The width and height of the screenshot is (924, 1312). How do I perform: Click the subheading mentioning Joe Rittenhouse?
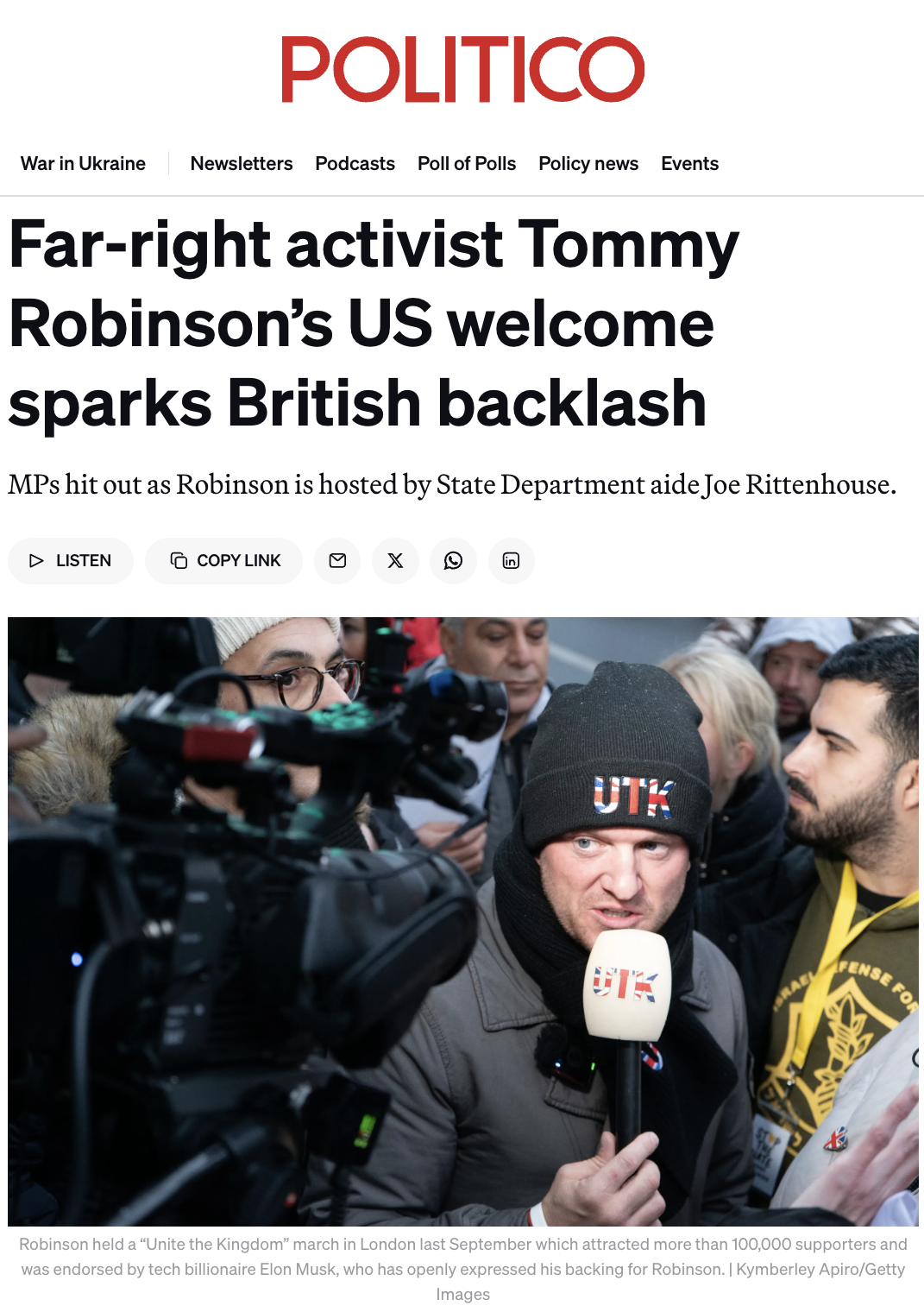(452, 484)
